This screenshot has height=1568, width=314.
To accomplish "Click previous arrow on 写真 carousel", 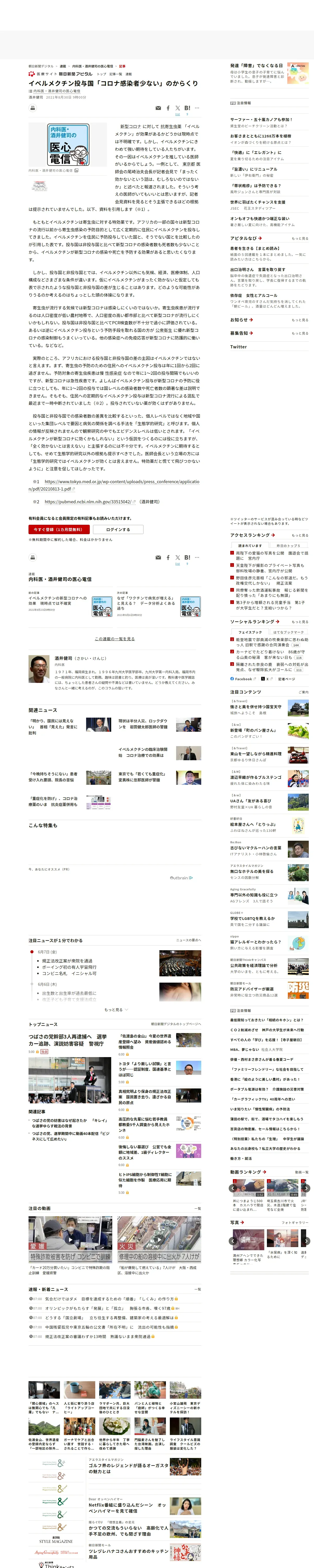I will pos(233,1241).
